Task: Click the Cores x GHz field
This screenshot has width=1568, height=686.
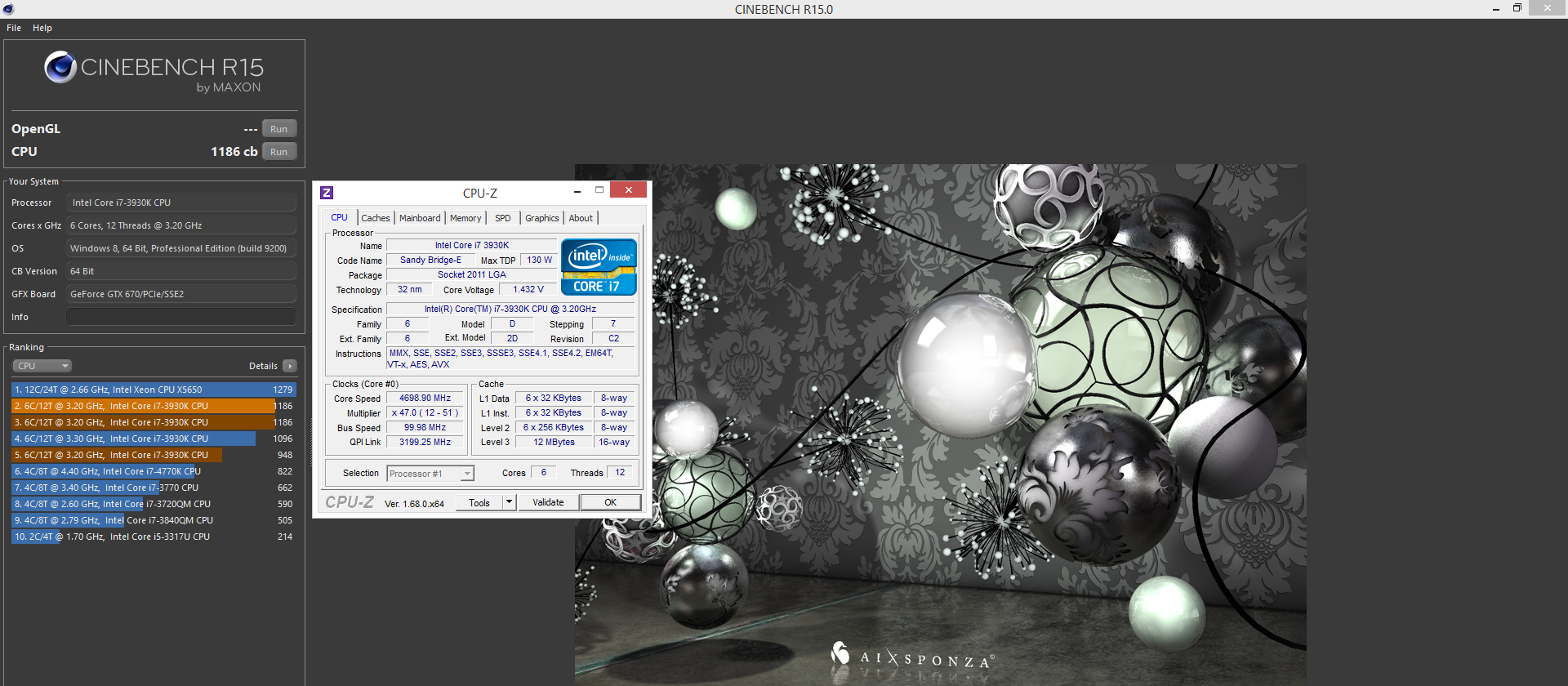Action: pyautogui.click(x=181, y=225)
